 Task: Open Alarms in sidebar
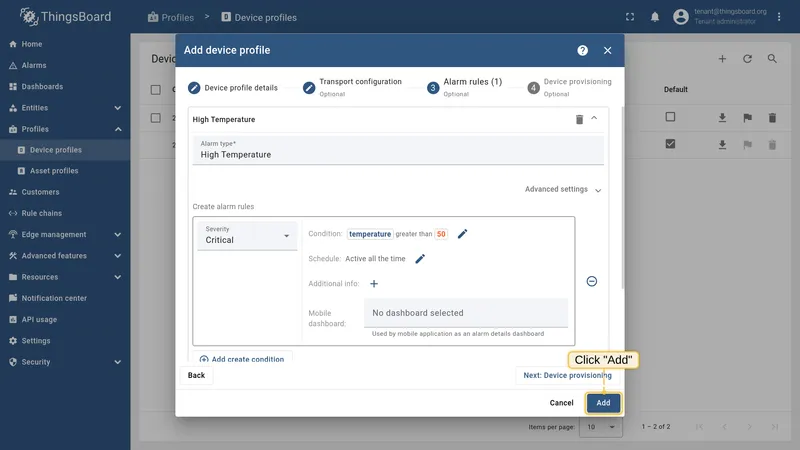(x=65, y=65)
